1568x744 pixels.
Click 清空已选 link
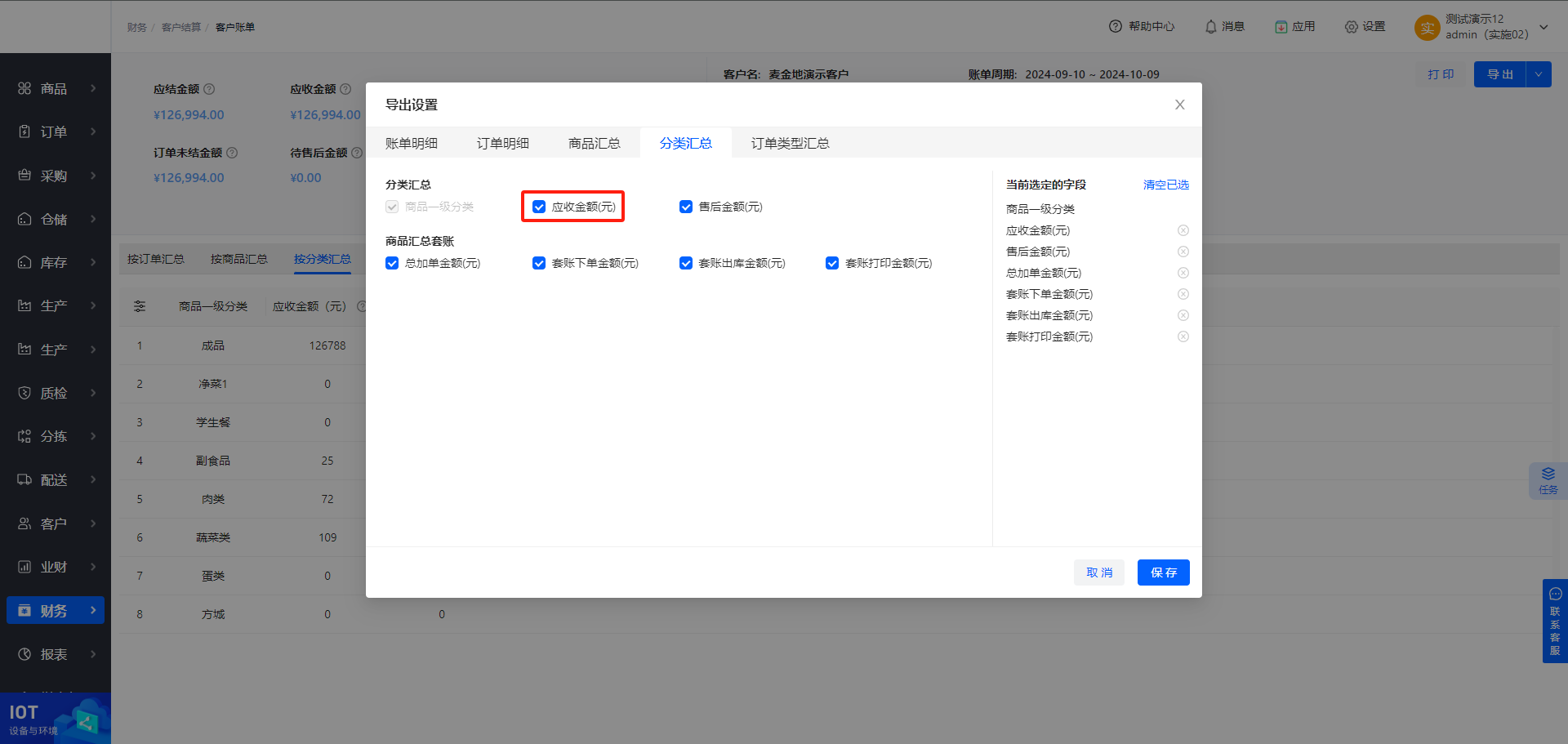(1166, 185)
